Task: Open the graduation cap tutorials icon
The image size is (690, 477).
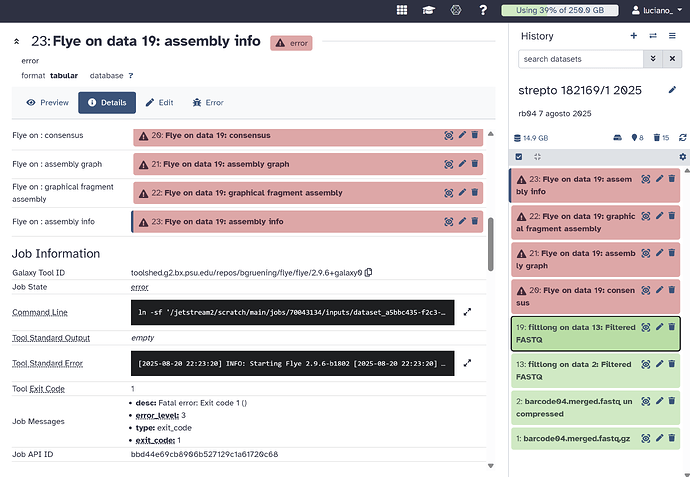Action: (429, 10)
